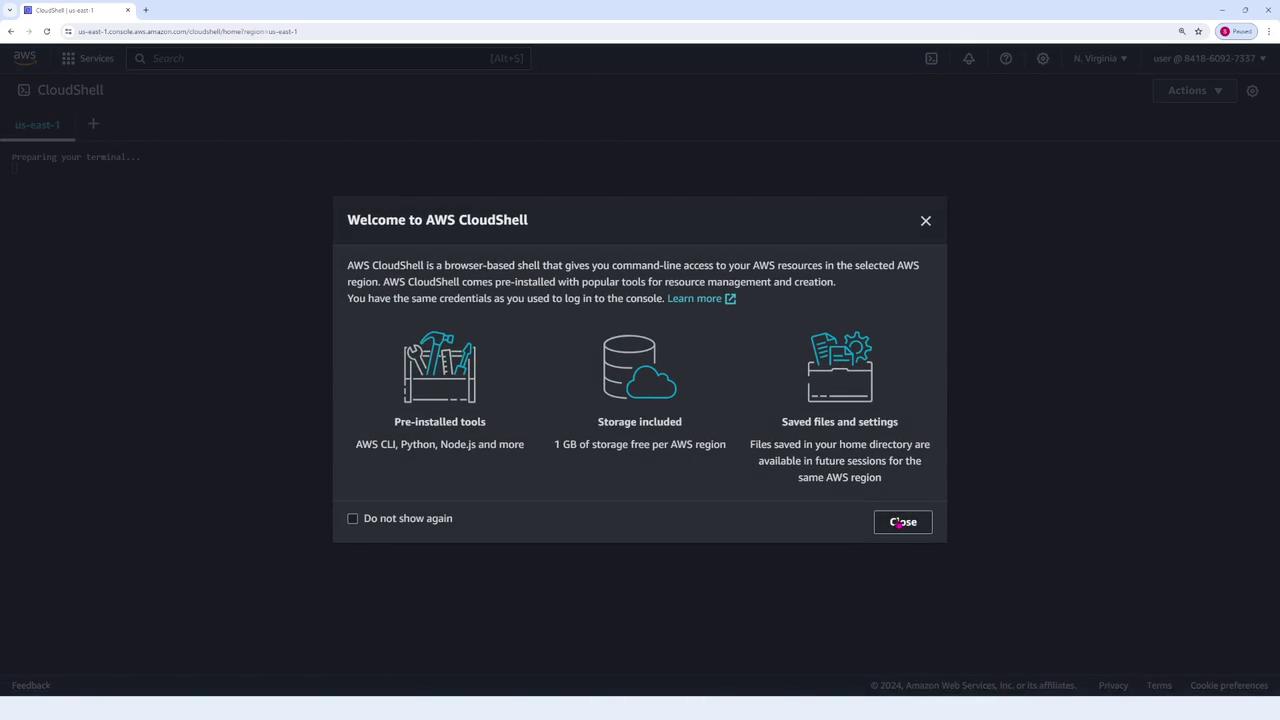Select the us-east-1 terminal tab
The height and width of the screenshot is (720, 1280).
[38, 125]
